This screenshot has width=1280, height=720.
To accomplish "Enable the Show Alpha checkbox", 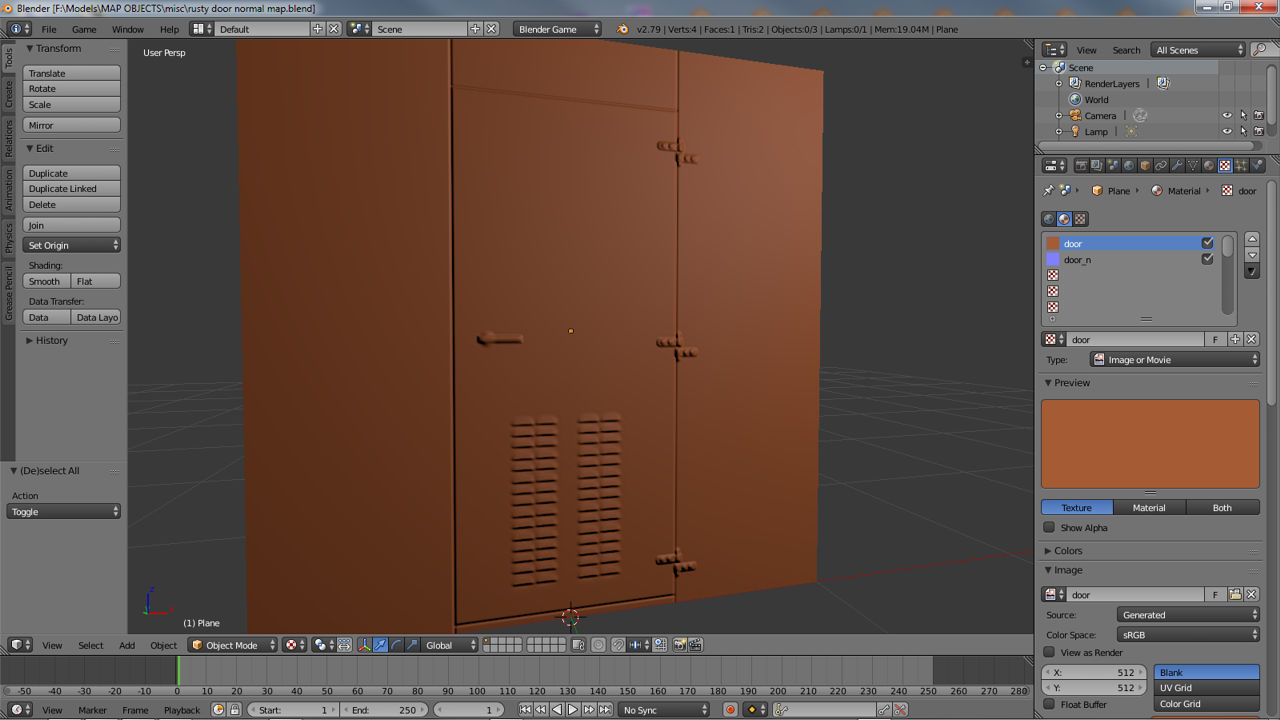I will (1048, 527).
